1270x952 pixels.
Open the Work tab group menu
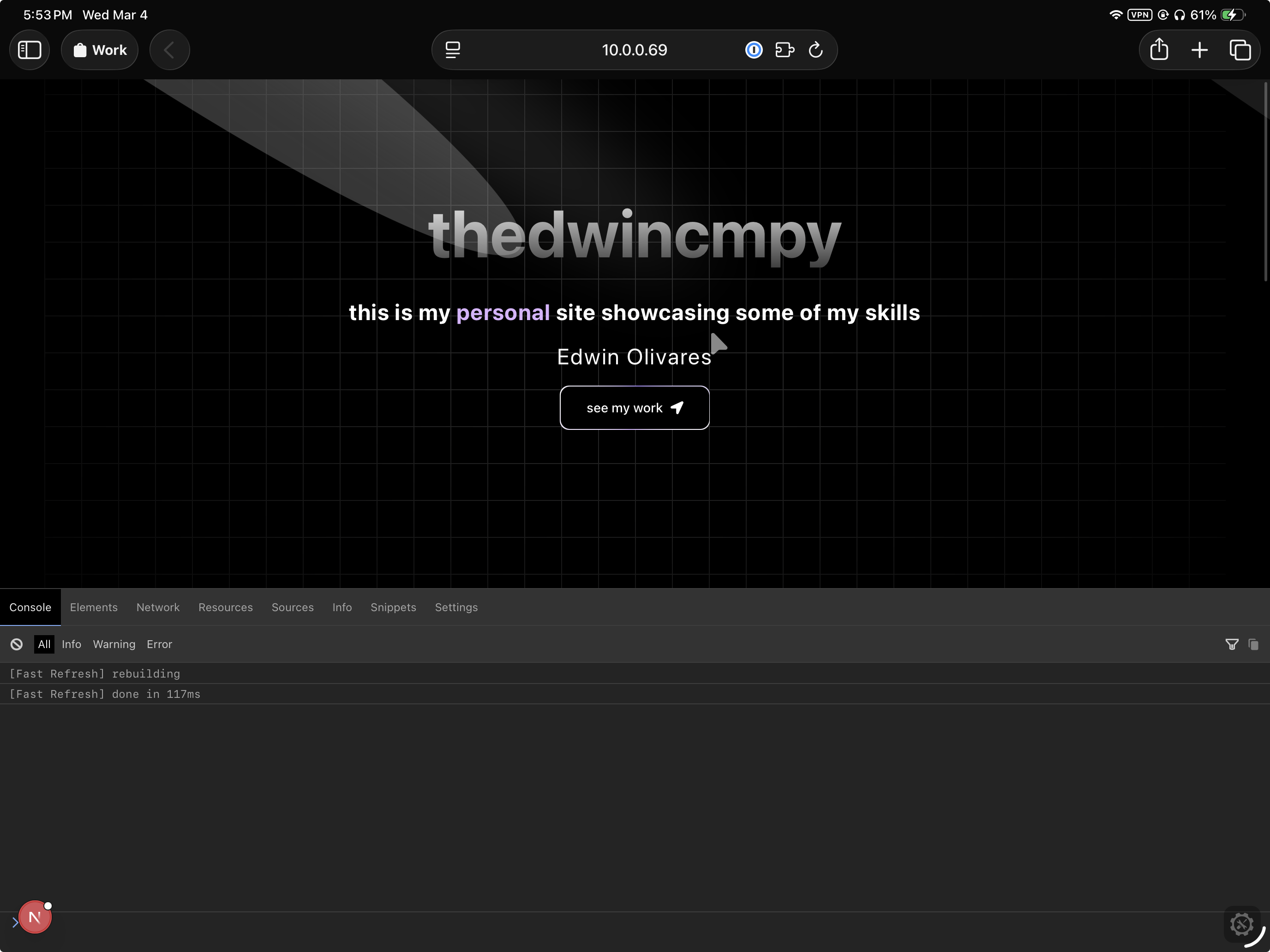point(100,50)
